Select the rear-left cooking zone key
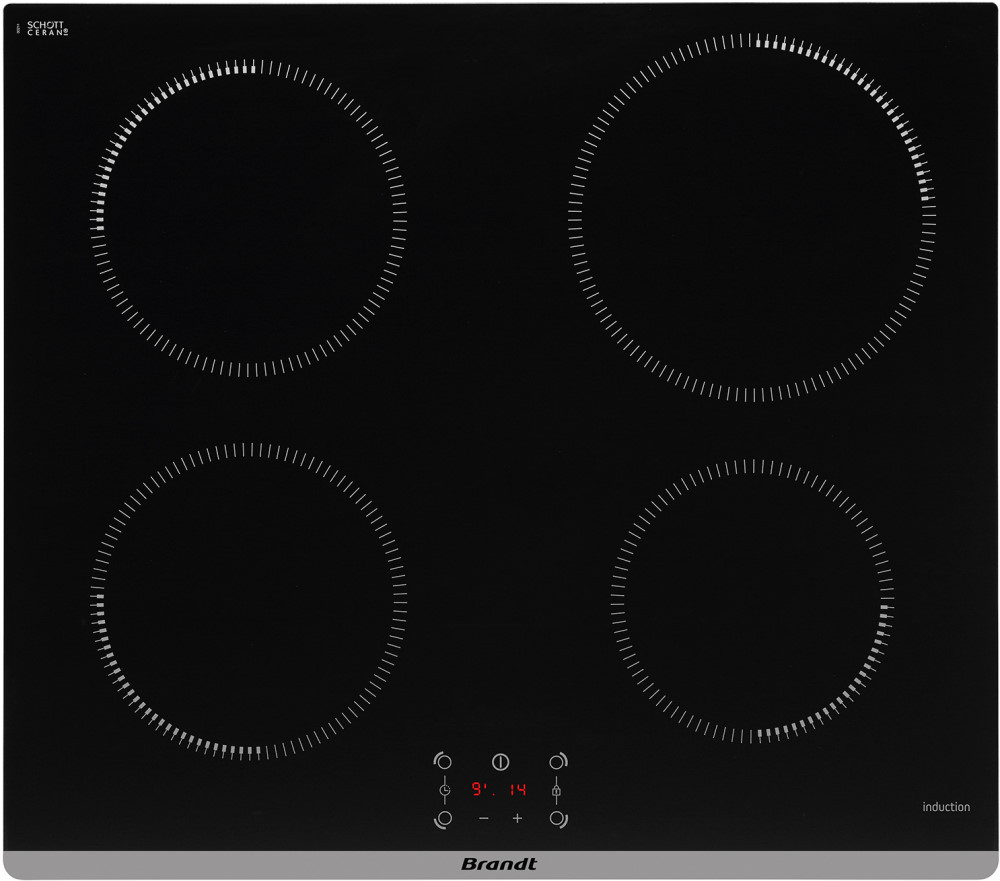 click(443, 762)
